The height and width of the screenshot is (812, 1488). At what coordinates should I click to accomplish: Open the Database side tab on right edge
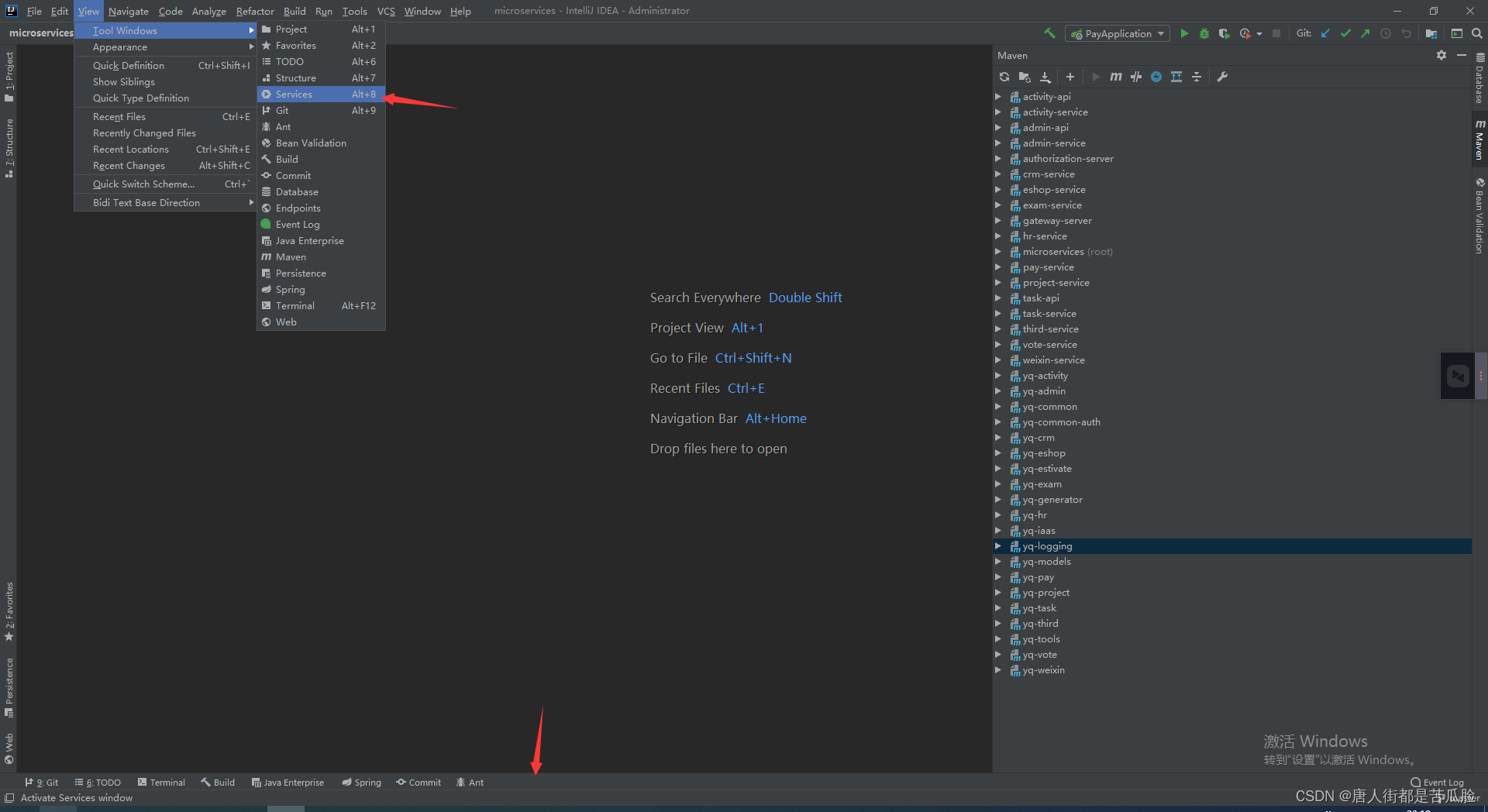tap(1479, 77)
